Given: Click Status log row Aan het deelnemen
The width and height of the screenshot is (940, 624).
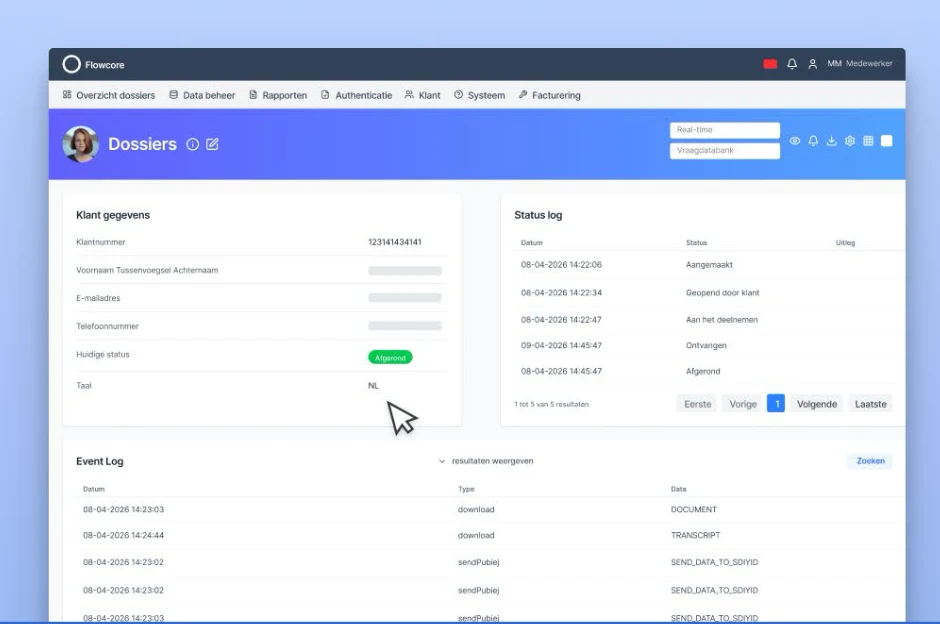Looking at the screenshot, I should tap(709, 319).
